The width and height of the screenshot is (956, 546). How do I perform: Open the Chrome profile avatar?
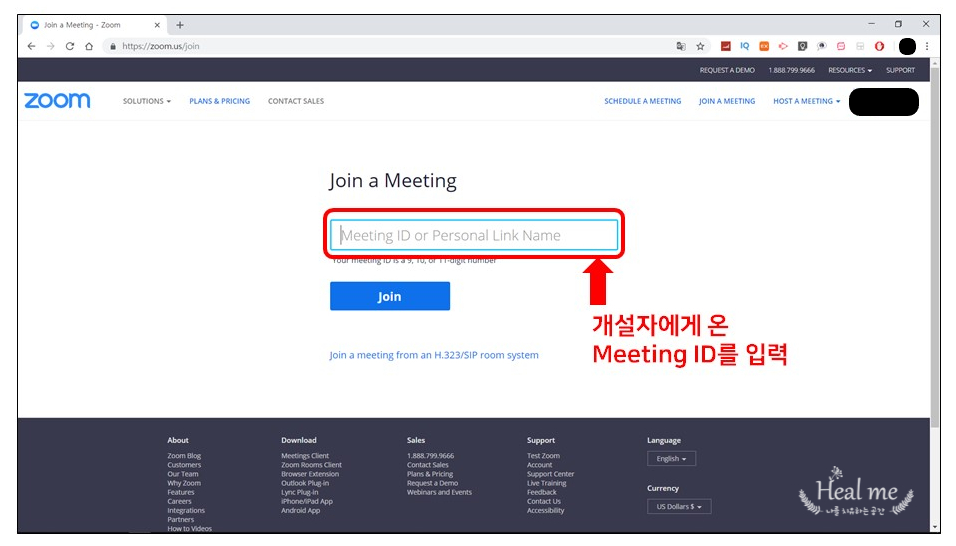907,46
